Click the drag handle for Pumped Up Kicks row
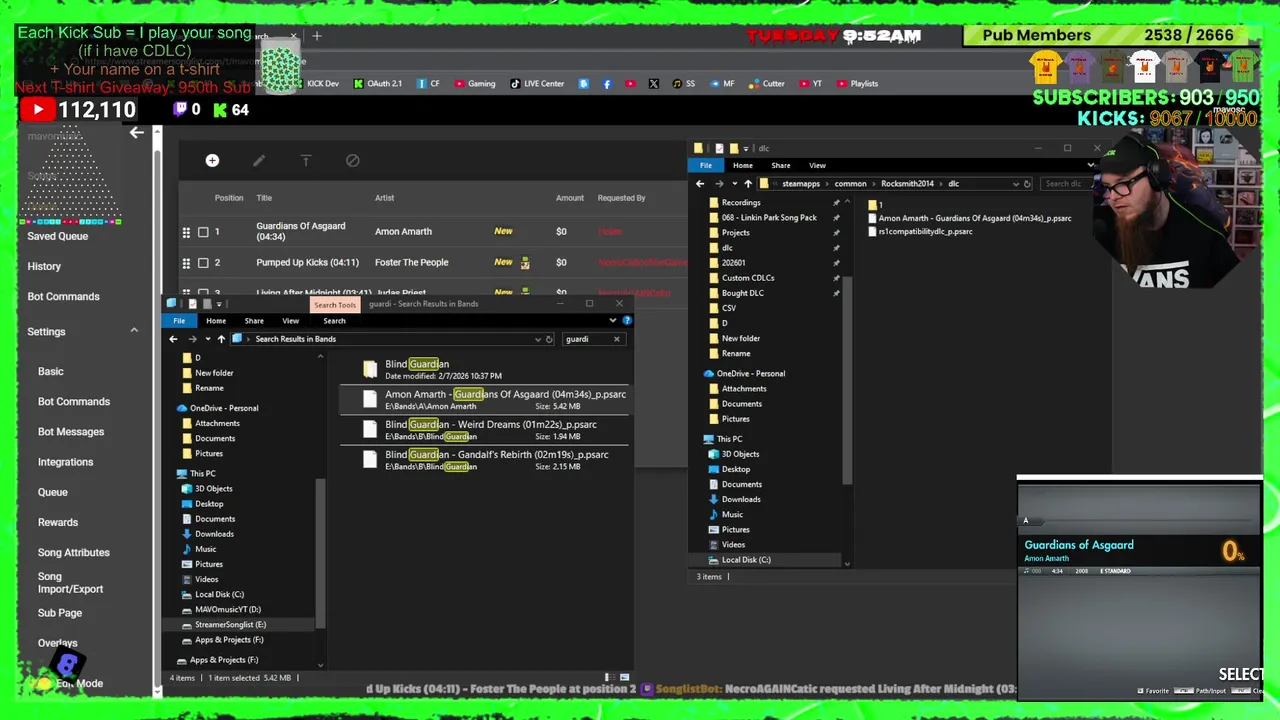1280x720 pixels. click(186, 263)
